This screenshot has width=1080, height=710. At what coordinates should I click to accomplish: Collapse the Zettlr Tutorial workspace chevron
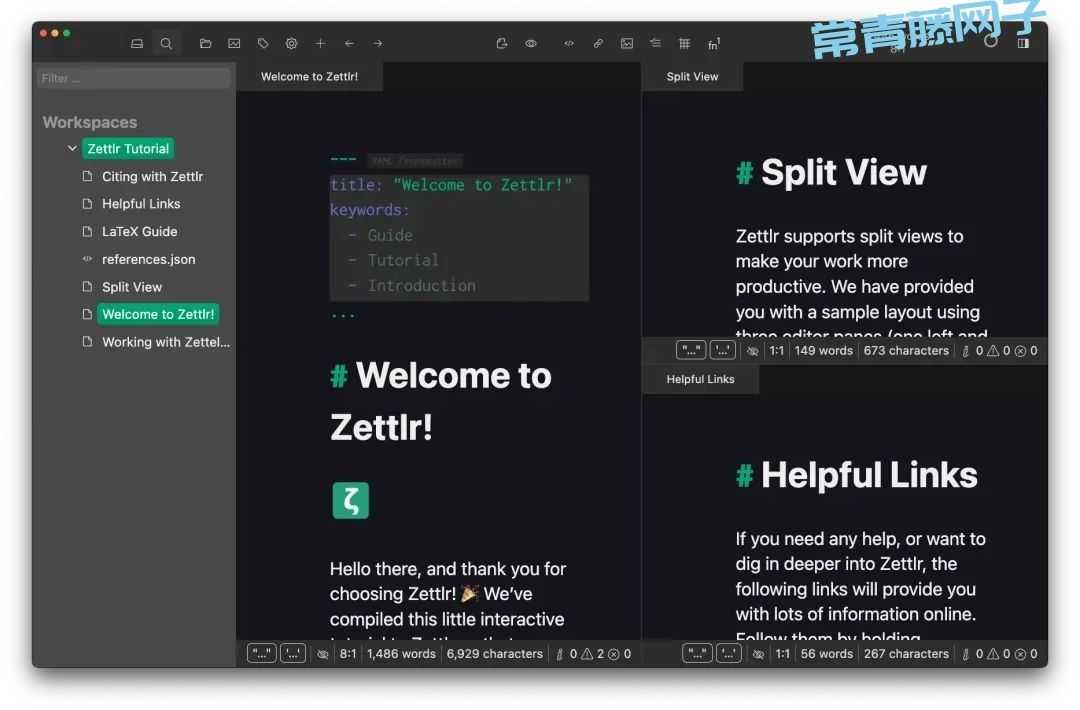click(72, 148)
